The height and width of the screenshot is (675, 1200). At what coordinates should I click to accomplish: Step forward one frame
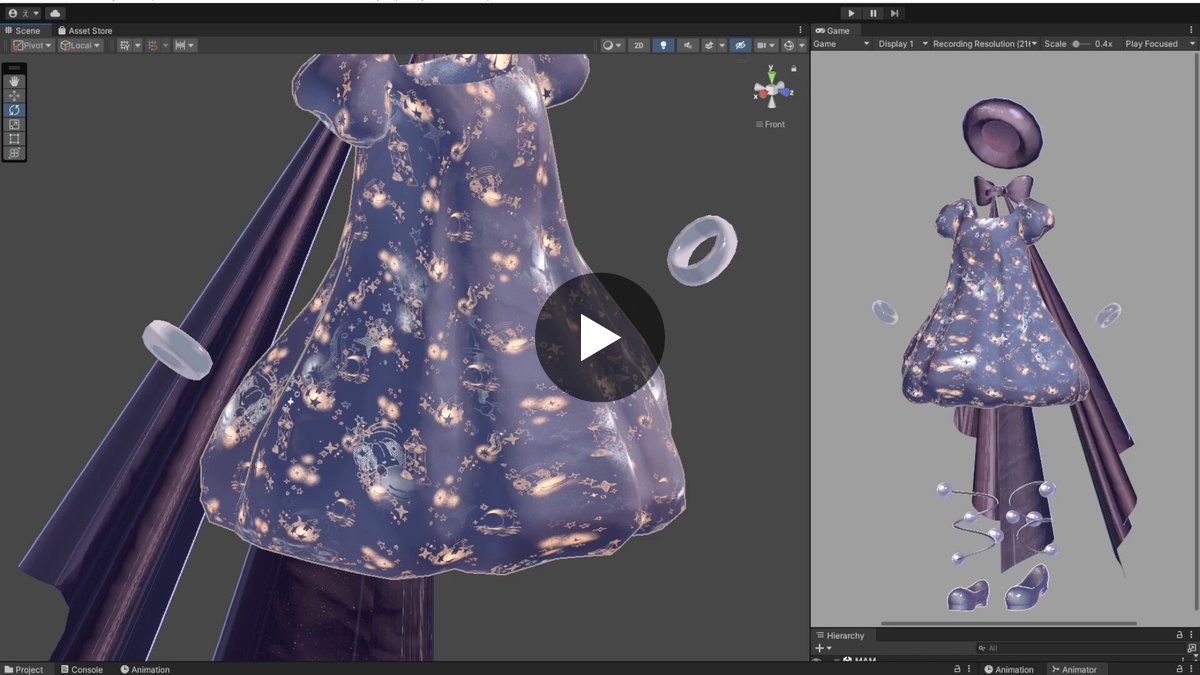[x=895, y=13]
